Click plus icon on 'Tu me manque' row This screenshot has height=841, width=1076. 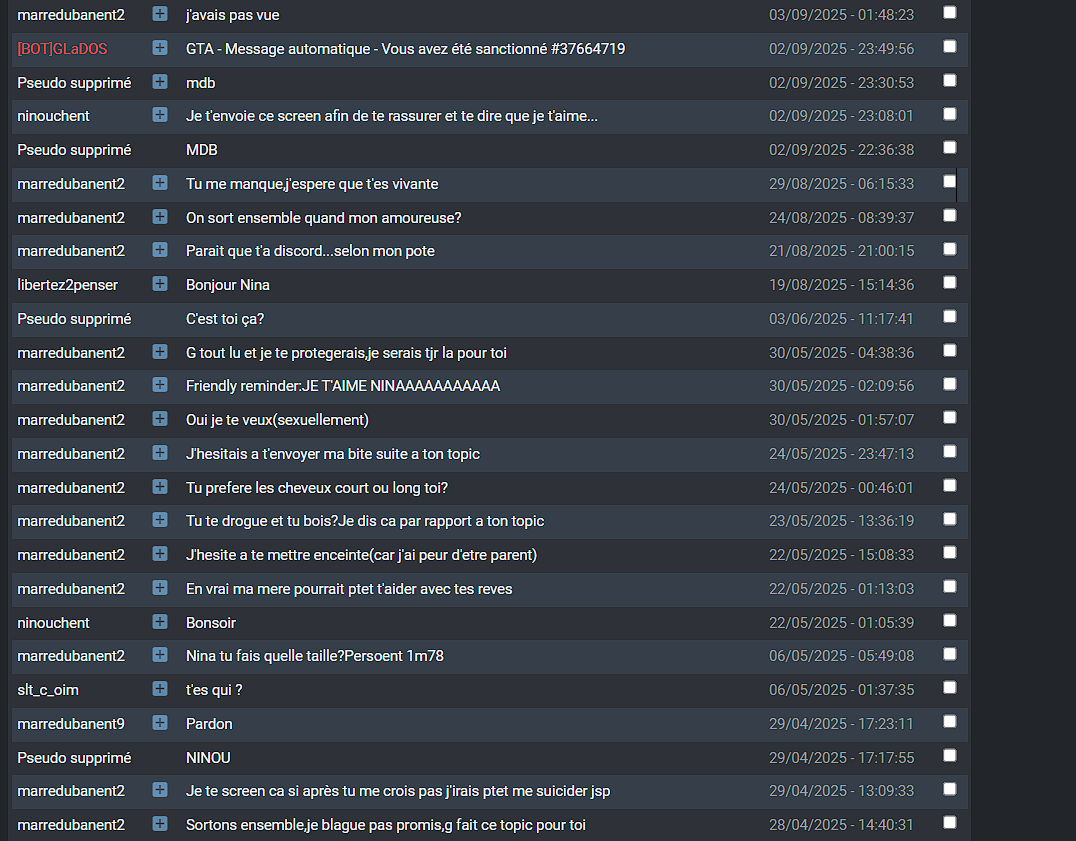pyautogui.click(x=160, y=182)
